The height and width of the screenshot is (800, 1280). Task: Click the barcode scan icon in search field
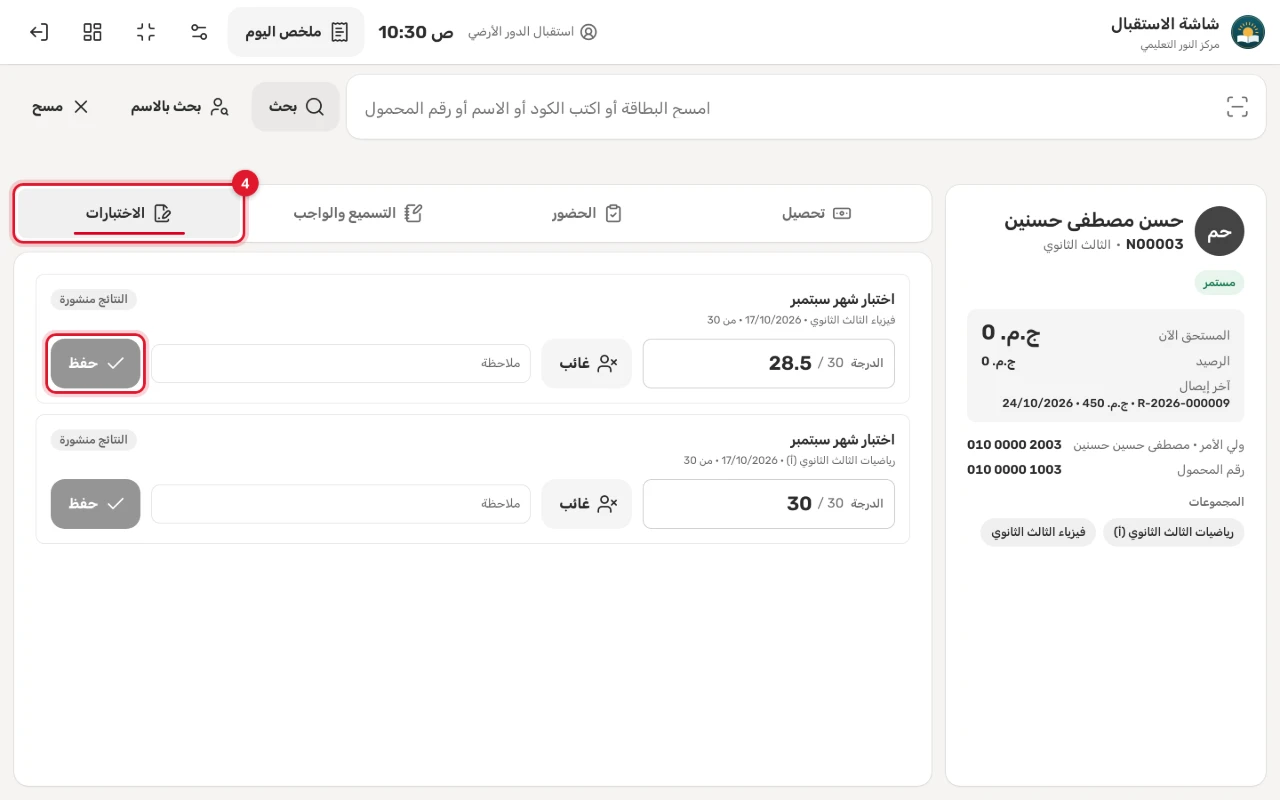[1238, 107]
